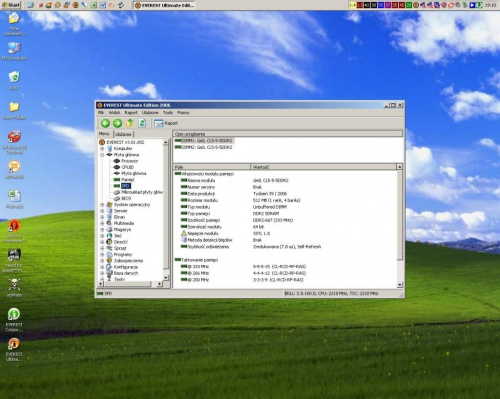The width and height of the screenshot is (500, 399).
Task: Expand the Ekran node
Action: [102, 217]
